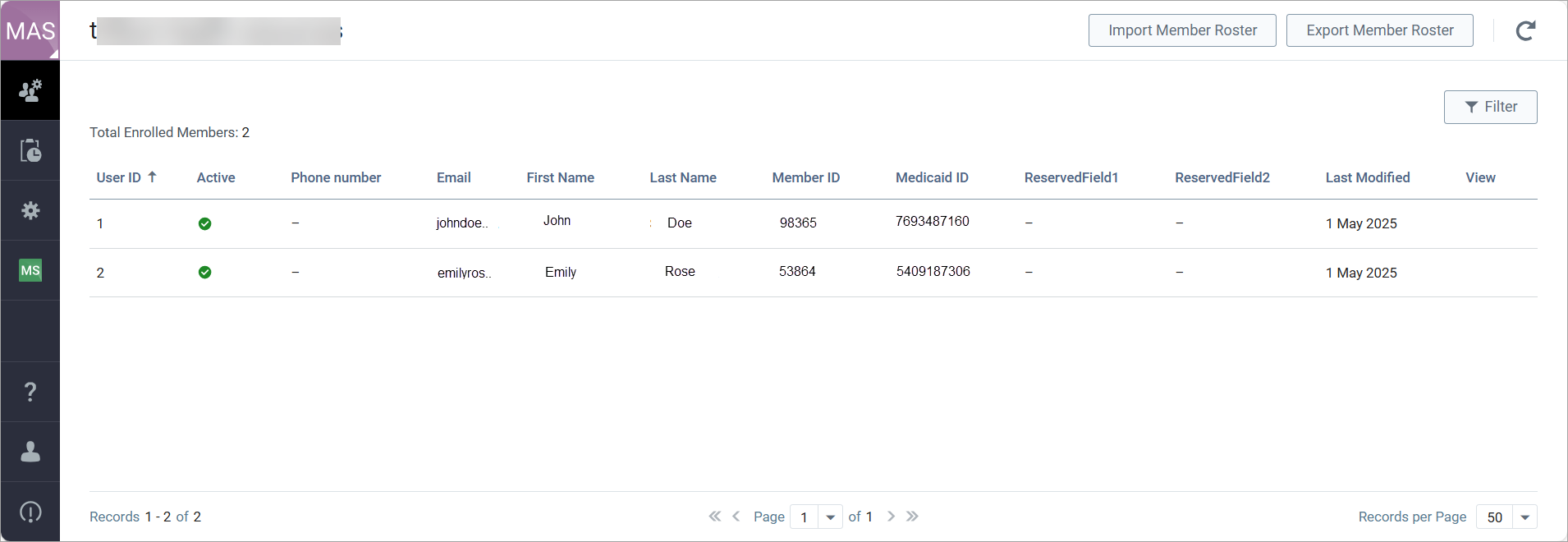Sort by Last Name column header
1568x542 pixels.
682,177
